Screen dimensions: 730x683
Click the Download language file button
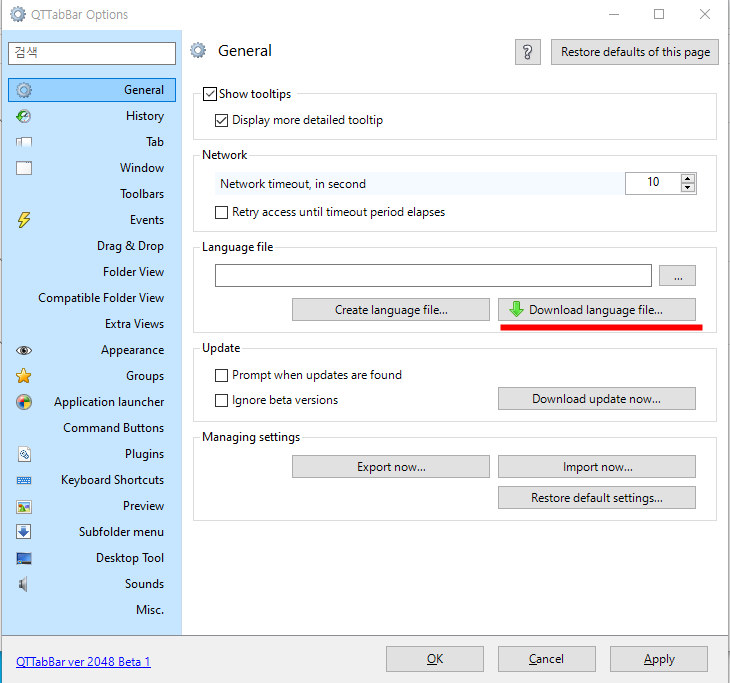[x=597, y=310]
